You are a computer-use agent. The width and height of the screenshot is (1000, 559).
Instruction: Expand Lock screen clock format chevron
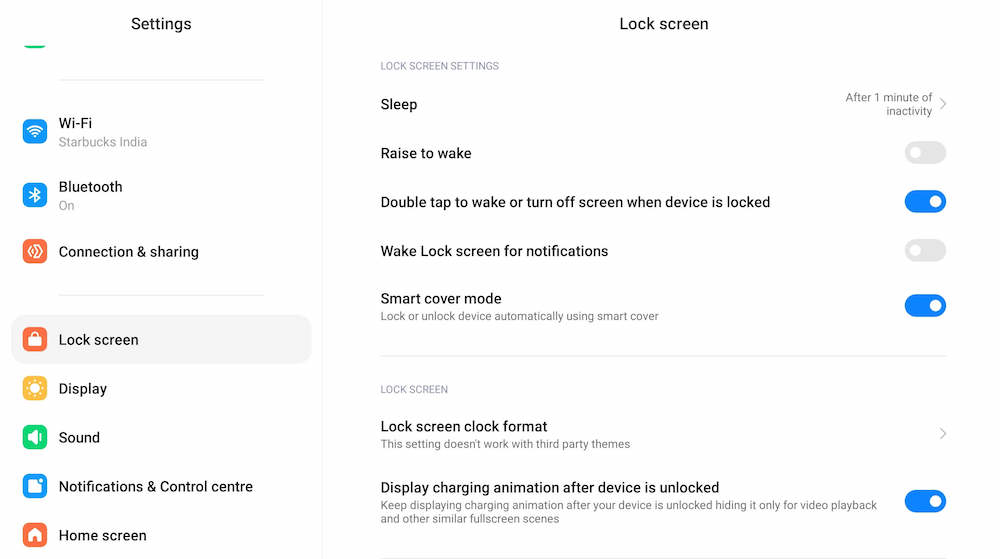(x=943, y=433)
